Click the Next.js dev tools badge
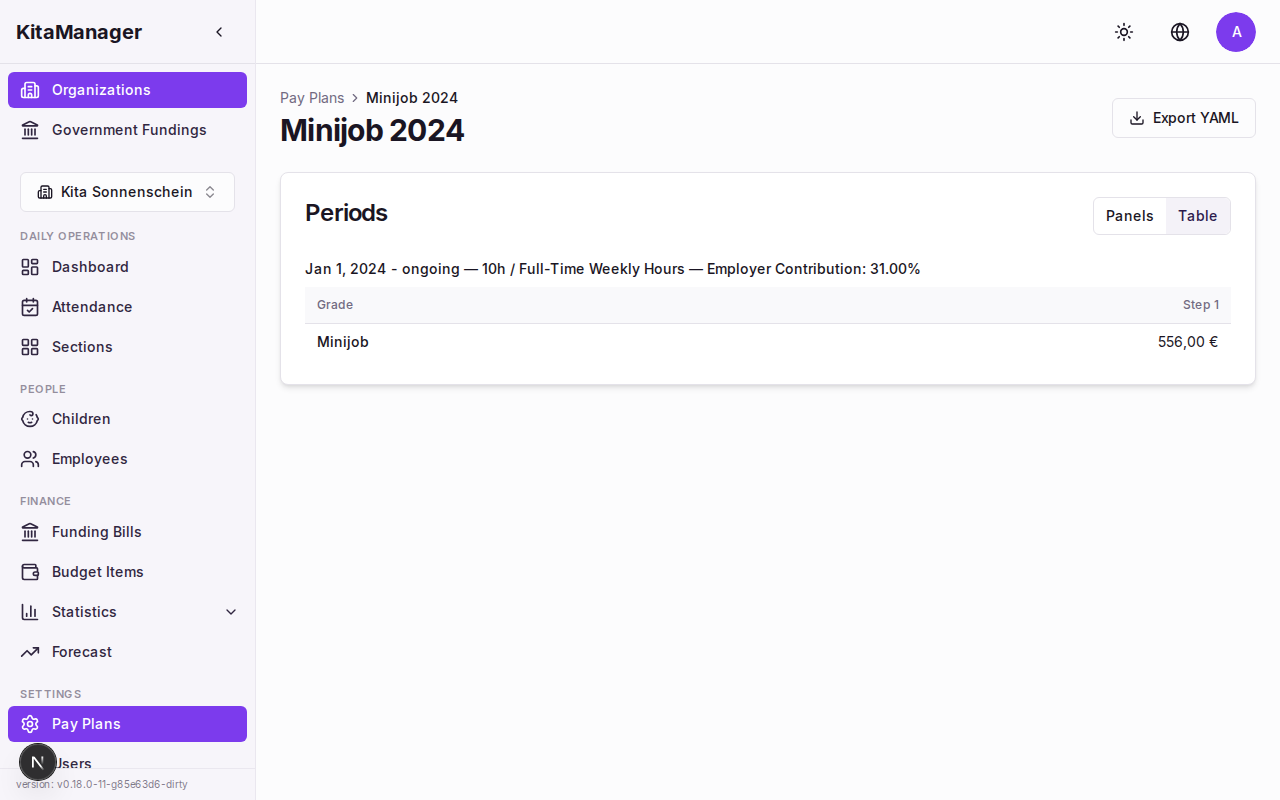Image resolution: width=1280 pixels, height=800 pixels. click(38, 762)
